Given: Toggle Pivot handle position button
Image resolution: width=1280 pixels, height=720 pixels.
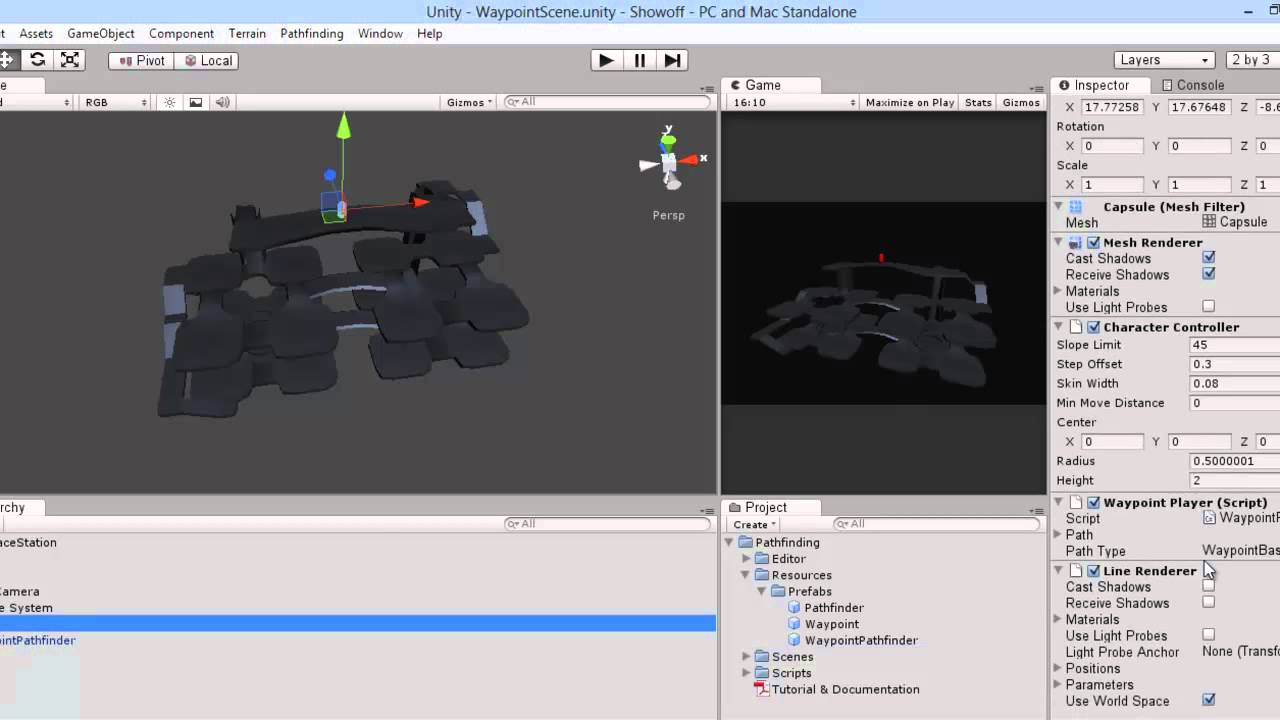Looking at the screenshot, I should point(141,60).
